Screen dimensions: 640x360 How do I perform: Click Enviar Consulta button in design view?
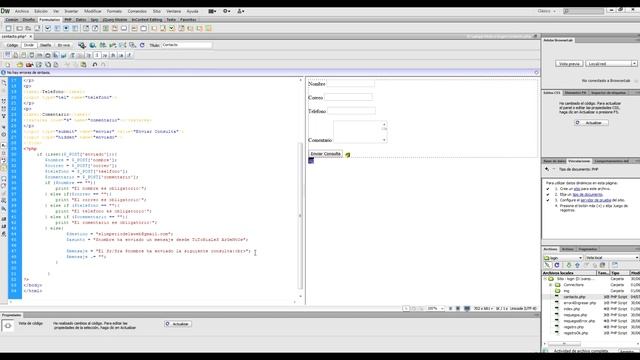(x=325, y=154)
